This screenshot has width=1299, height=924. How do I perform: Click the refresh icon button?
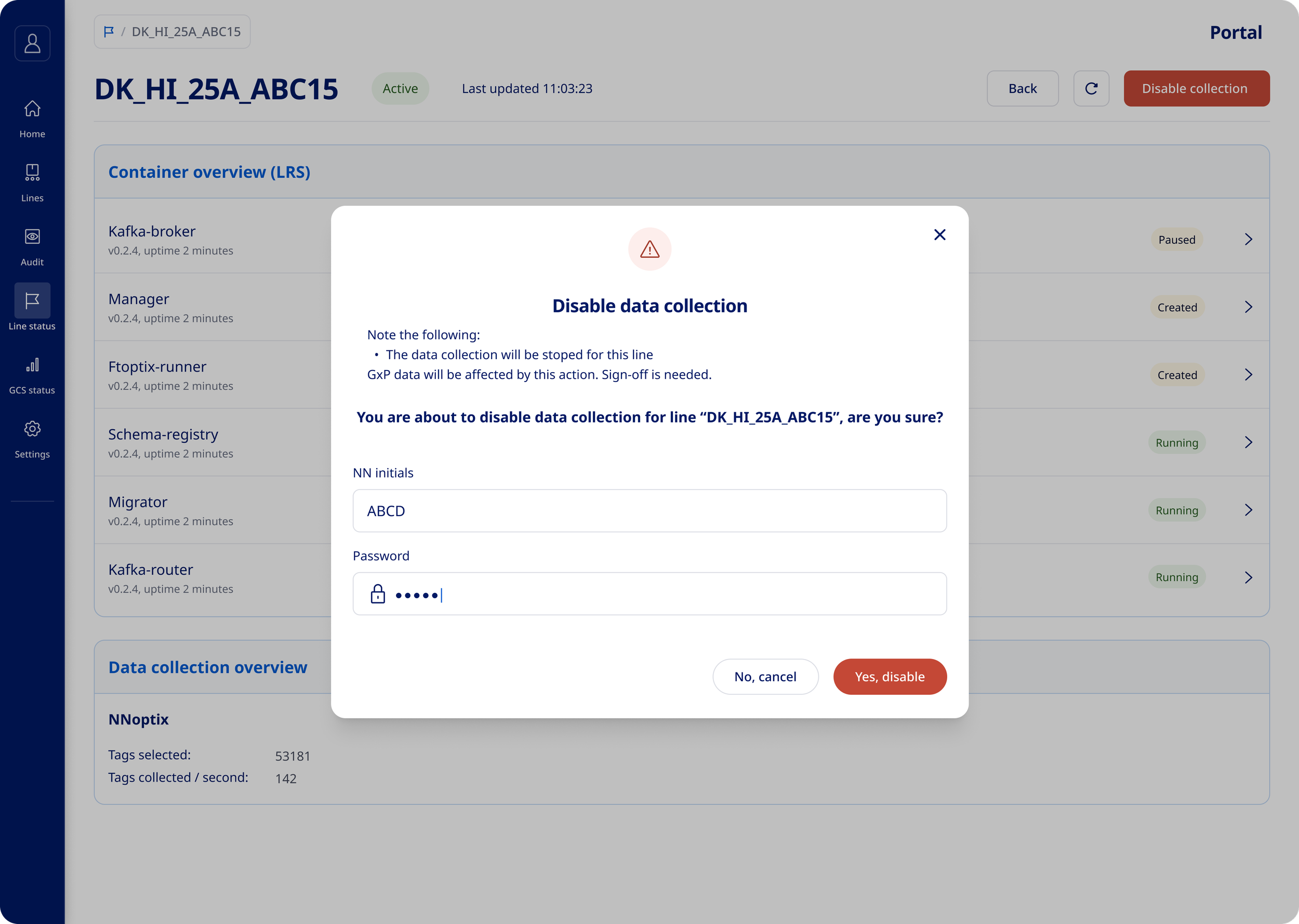point(1090,89)
